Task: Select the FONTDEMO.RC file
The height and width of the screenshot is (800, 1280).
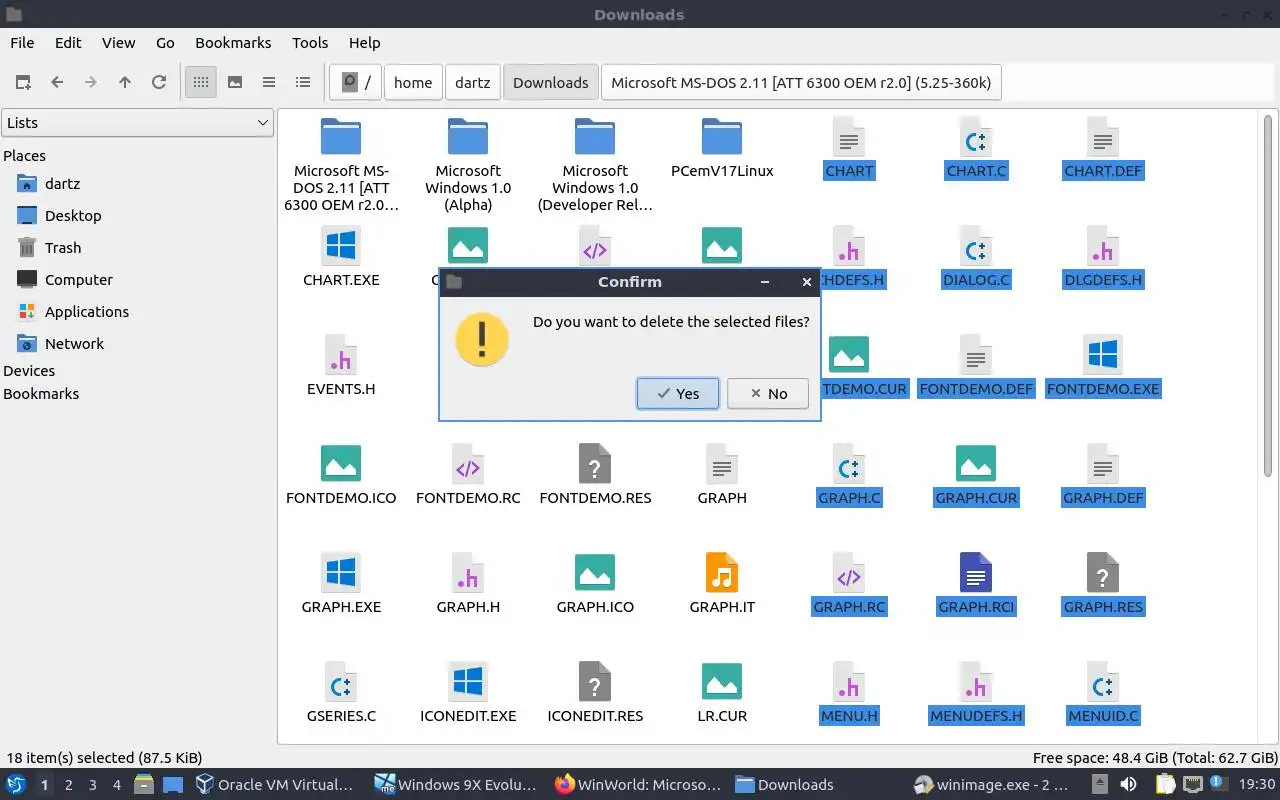Action: tap(468, 475)
